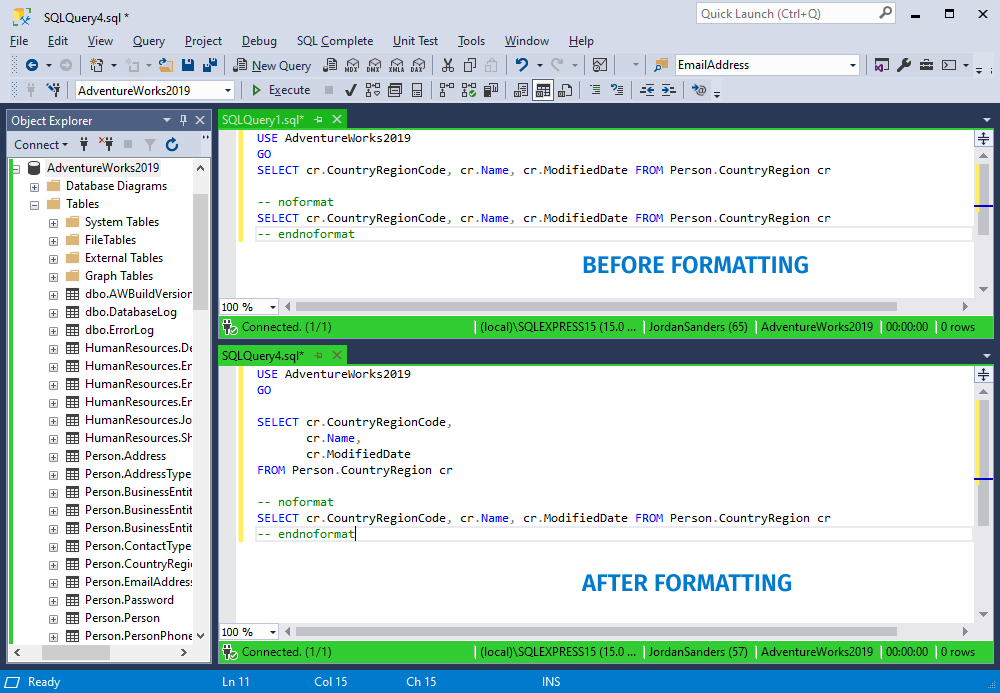Open the SQL Complete menu

(x=335, y=41)
